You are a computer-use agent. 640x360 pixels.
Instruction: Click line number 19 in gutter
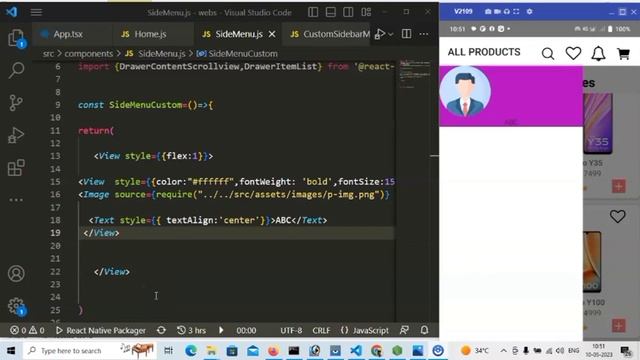coord(55,233)
